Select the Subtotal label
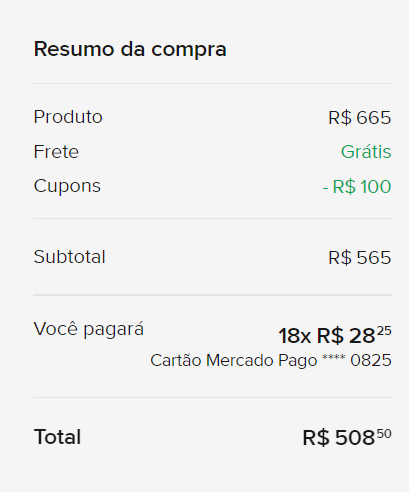 click(69, 257)
